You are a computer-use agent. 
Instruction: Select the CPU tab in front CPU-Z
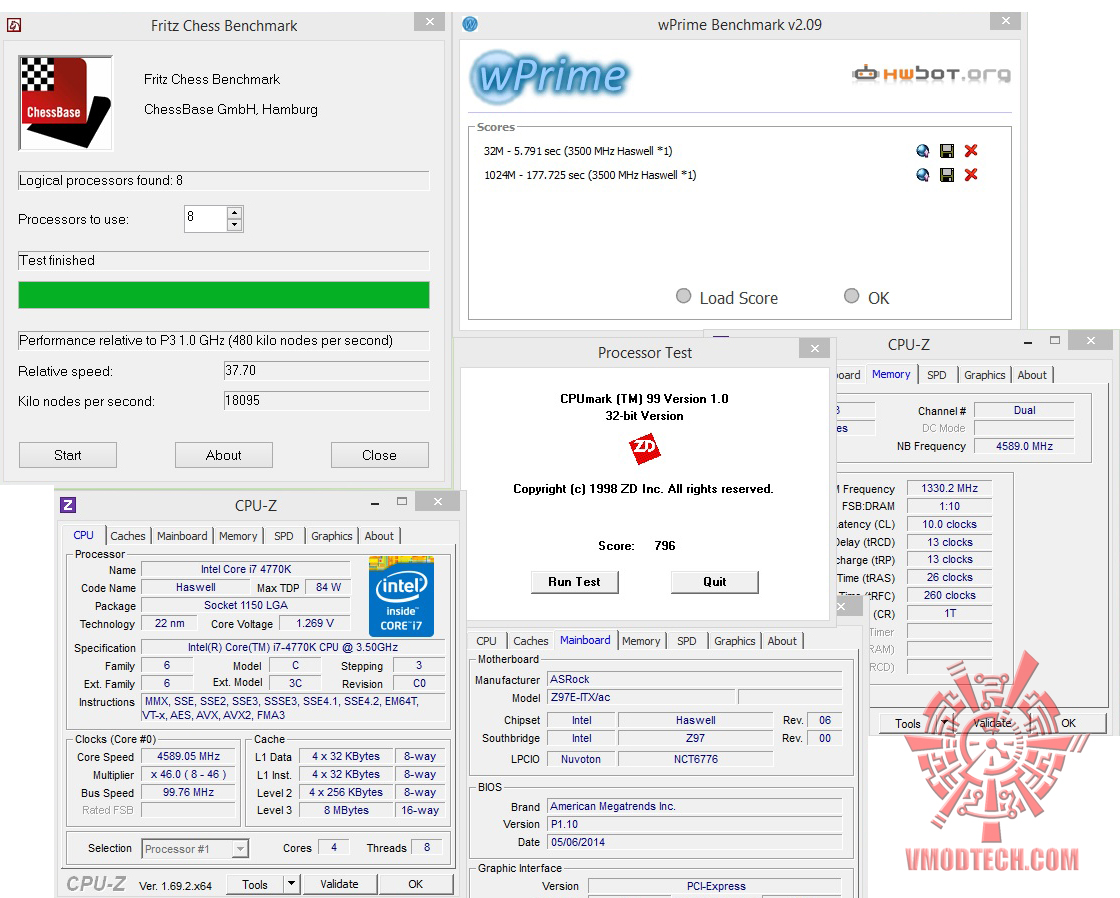click(84, 535)
